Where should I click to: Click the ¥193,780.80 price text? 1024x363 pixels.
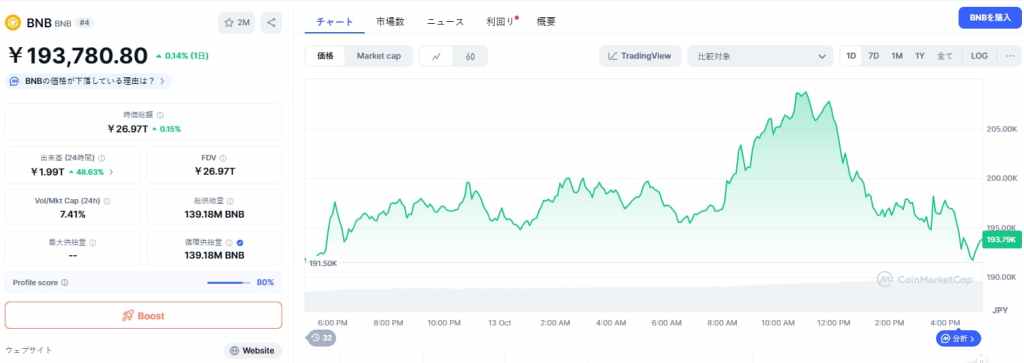(x=78, y=55)
